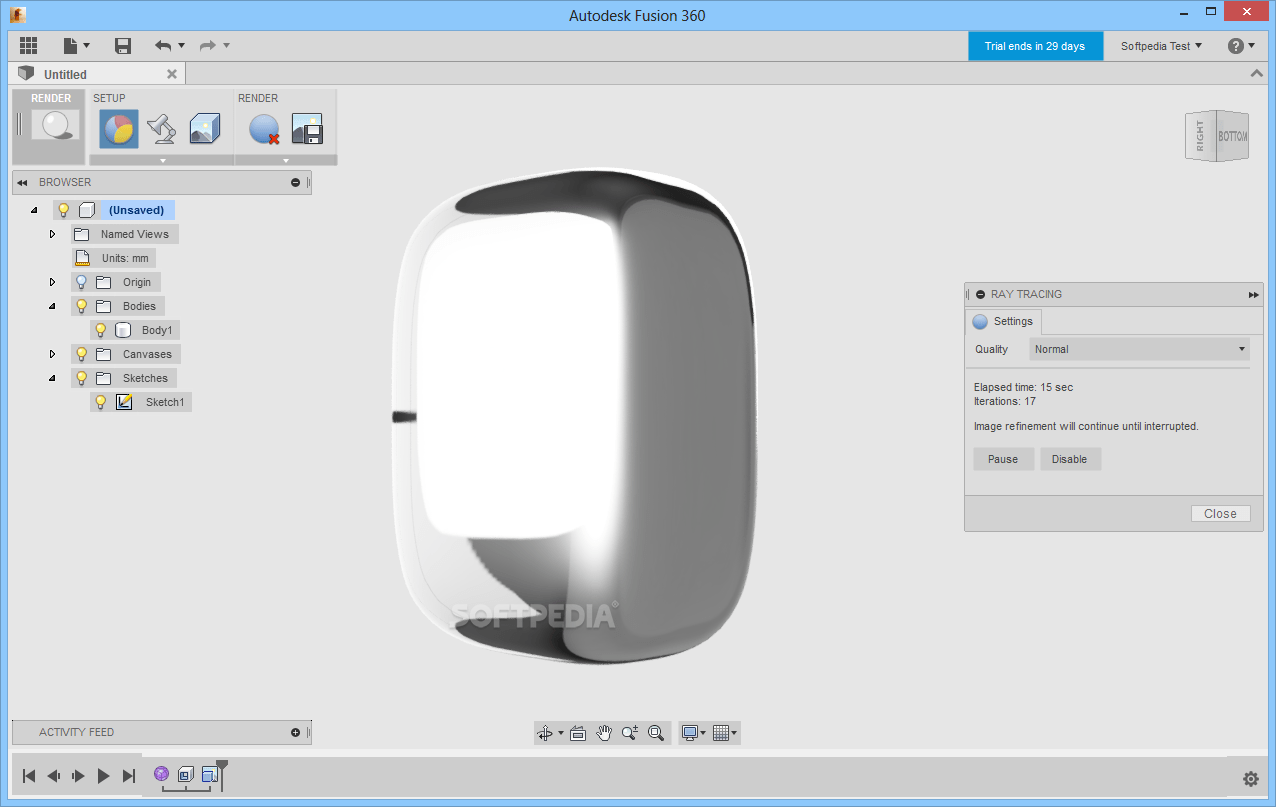Open the Softpedia Test account menu
This screenshot has height=807, width=1276.
click(x=1161, y=46)
